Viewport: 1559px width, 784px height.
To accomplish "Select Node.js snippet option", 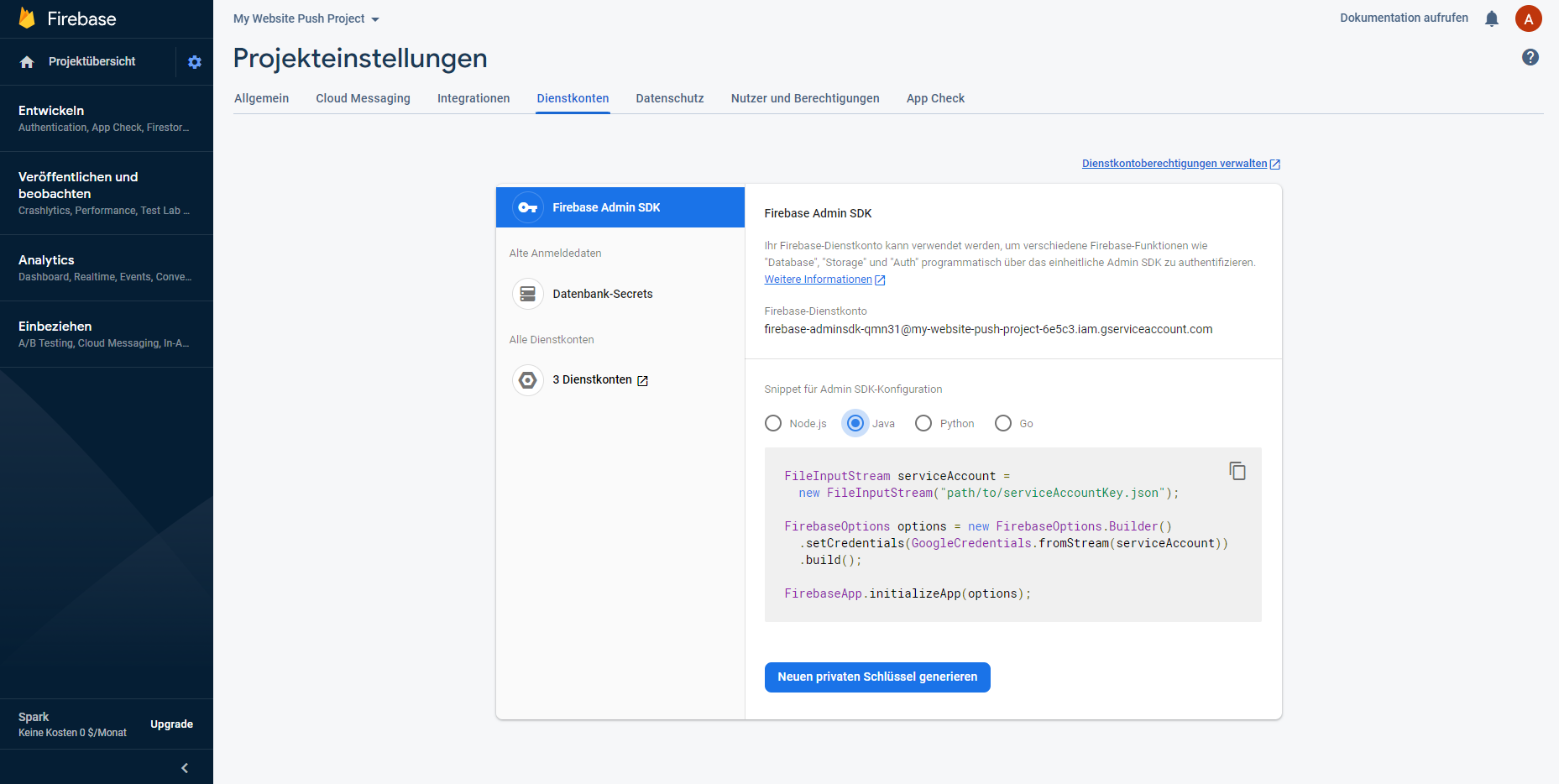I will click(773, 423).
